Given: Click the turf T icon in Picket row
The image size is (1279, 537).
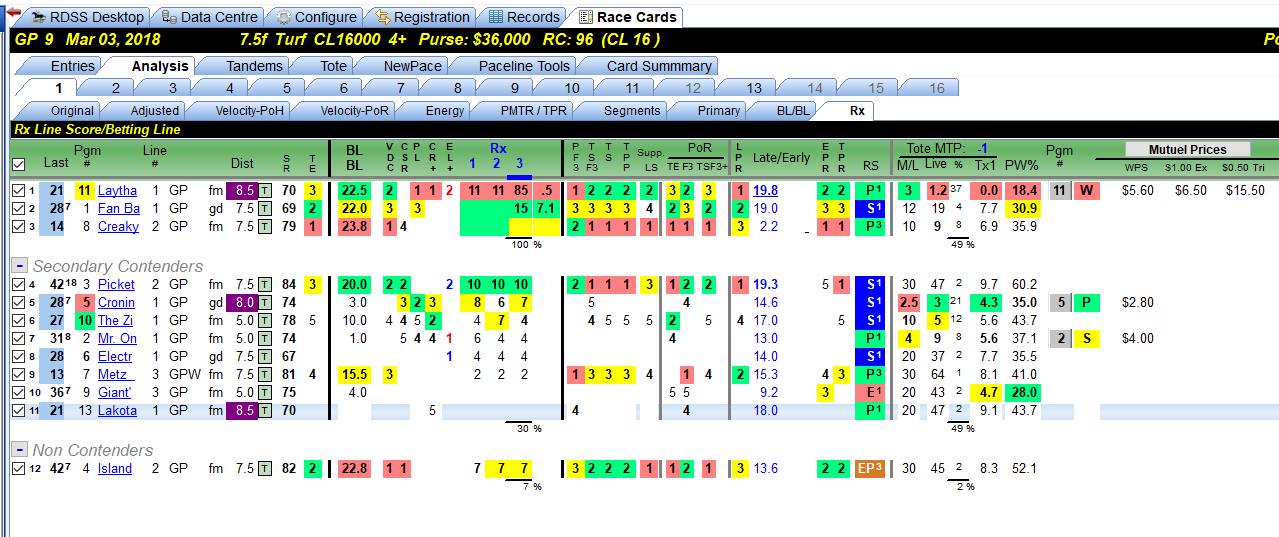Looking at the screenshot, I should coord(265,284).
